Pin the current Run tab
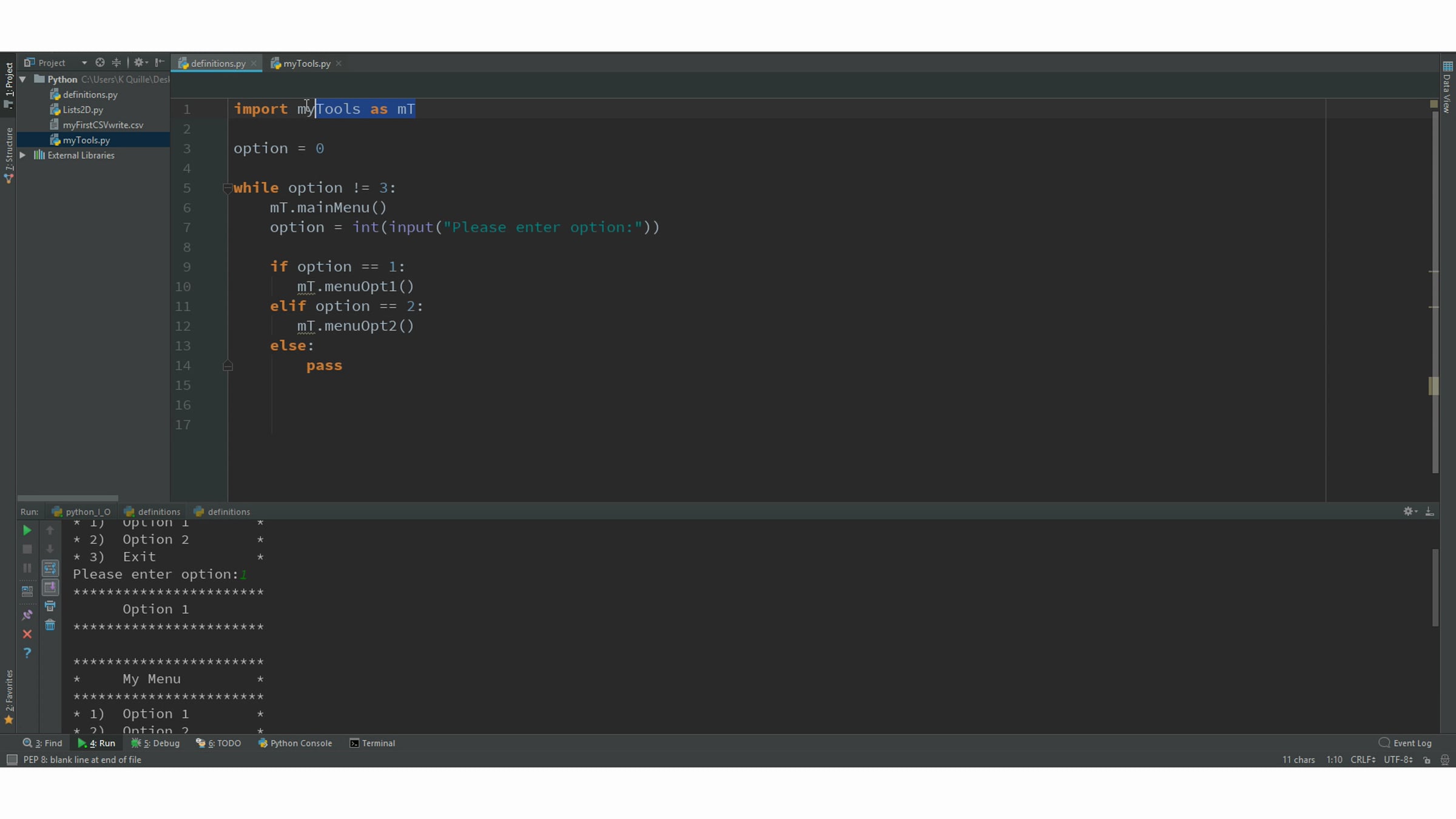1456x819 pixels. (x=27, y=615)
